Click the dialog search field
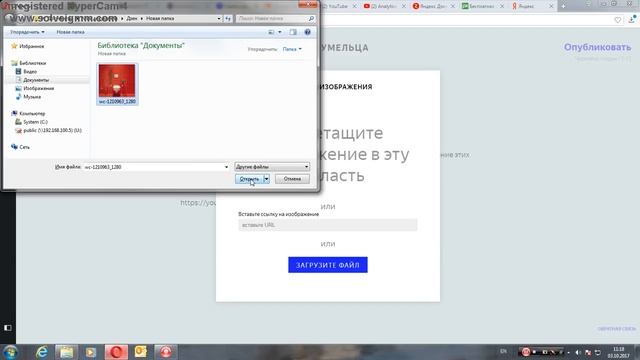Screen dimensions: 640x360 pos(272,18)
